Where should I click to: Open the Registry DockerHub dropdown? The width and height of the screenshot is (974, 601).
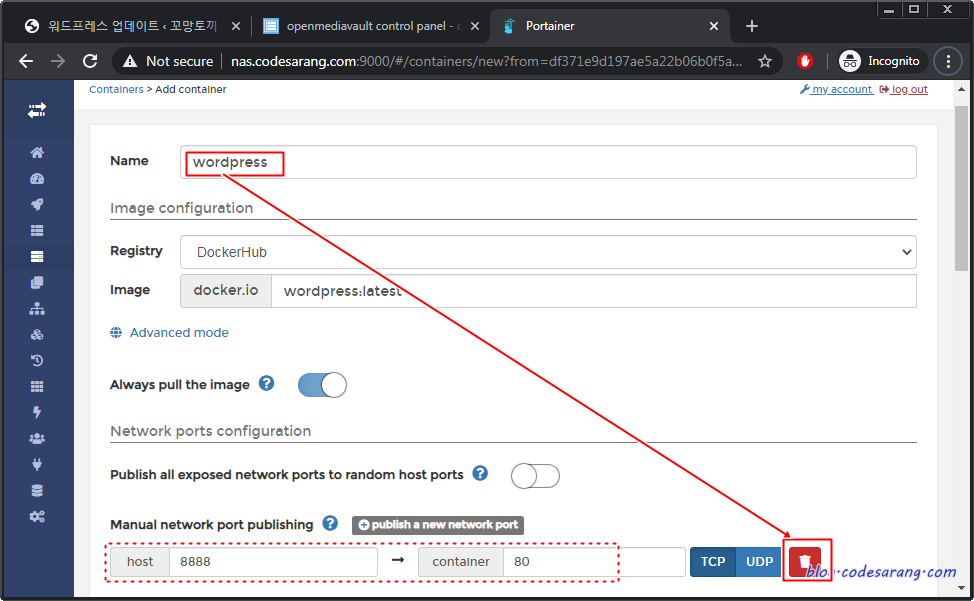point(548,252)
